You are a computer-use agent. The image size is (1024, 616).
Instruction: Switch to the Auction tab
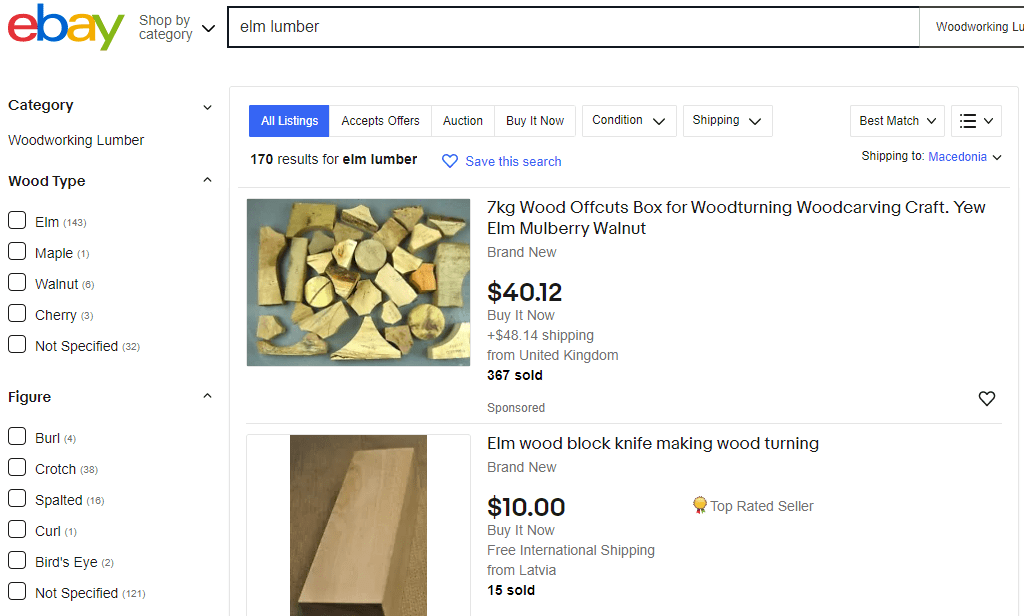pyautogui.click(x=462, y=121)
